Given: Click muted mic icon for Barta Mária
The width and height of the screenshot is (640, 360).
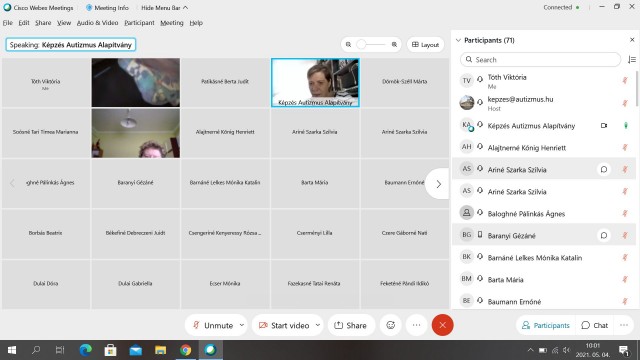Looking at the screenshot, I should [625, 279].
